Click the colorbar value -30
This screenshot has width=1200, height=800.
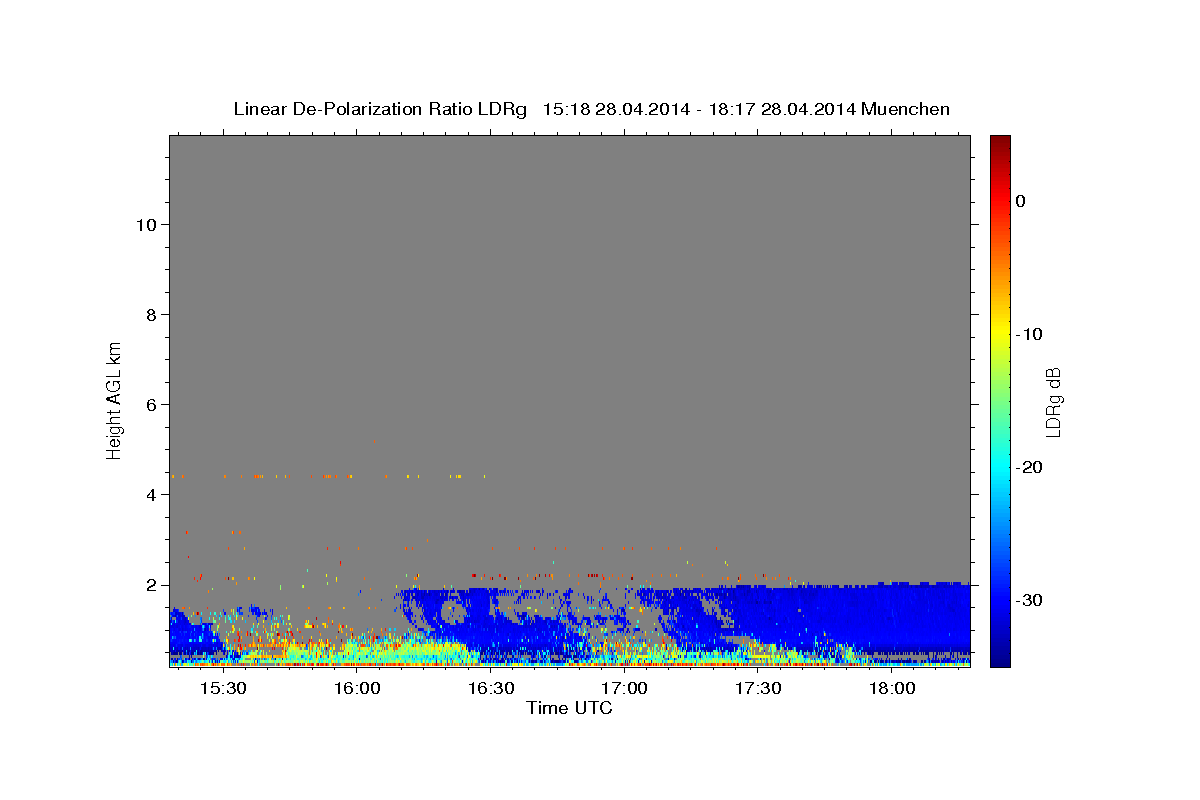tap(1029, 600)
